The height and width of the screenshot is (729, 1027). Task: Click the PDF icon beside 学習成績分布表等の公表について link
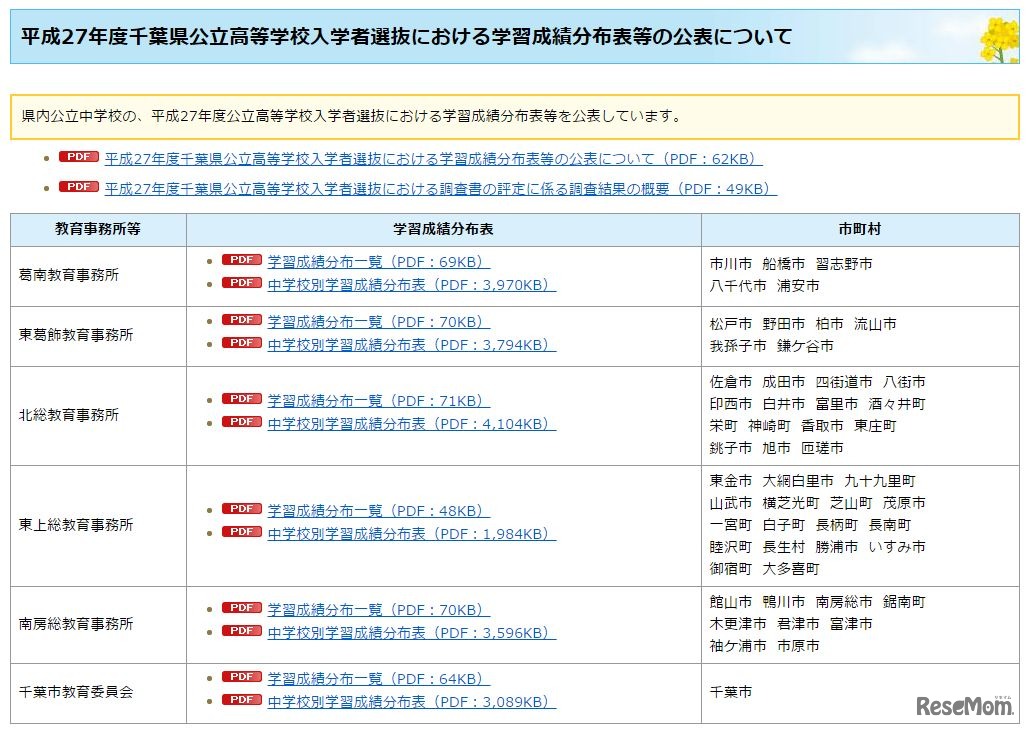click(79, 159)
